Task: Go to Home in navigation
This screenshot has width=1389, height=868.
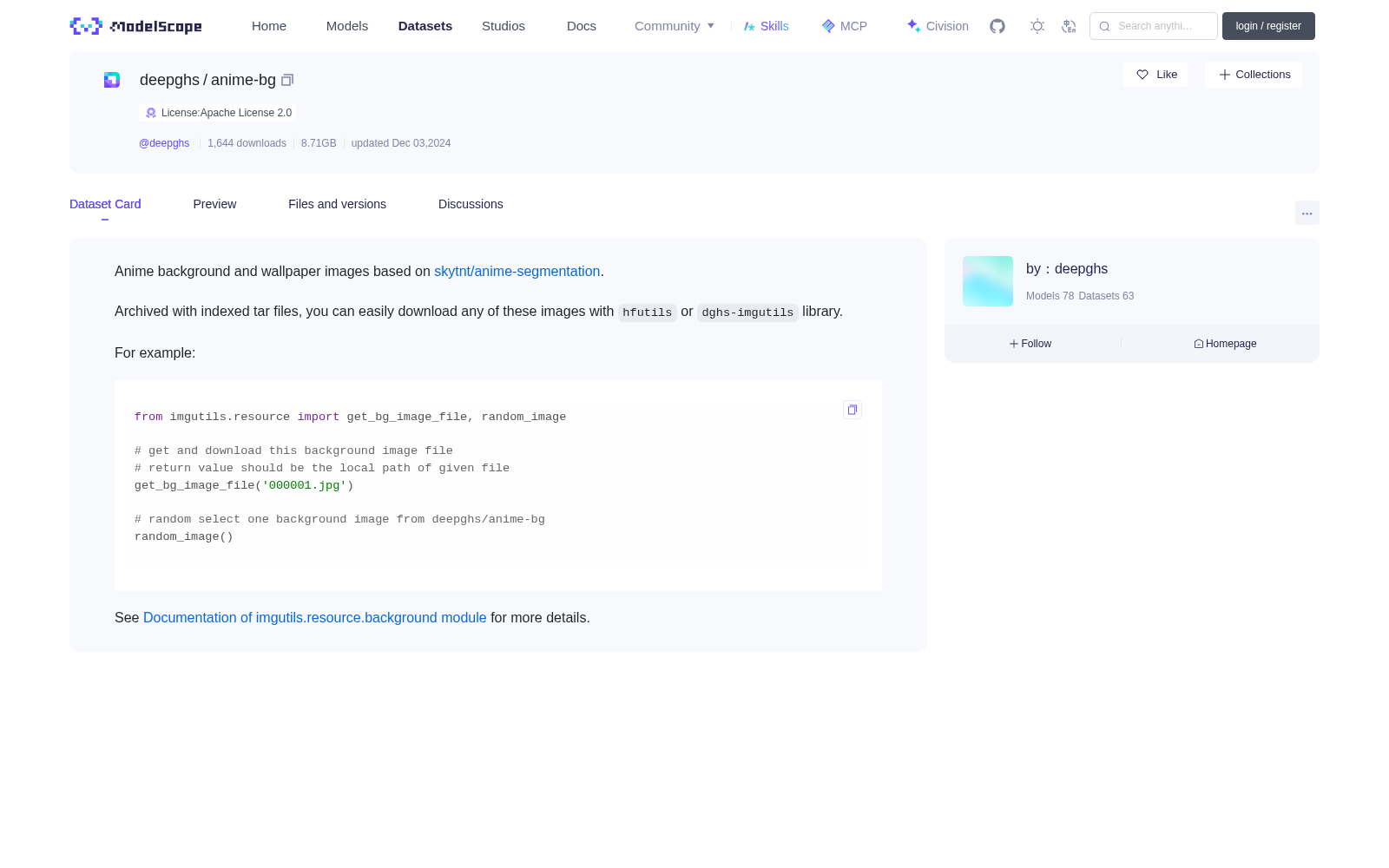Action: click(269, 26)
